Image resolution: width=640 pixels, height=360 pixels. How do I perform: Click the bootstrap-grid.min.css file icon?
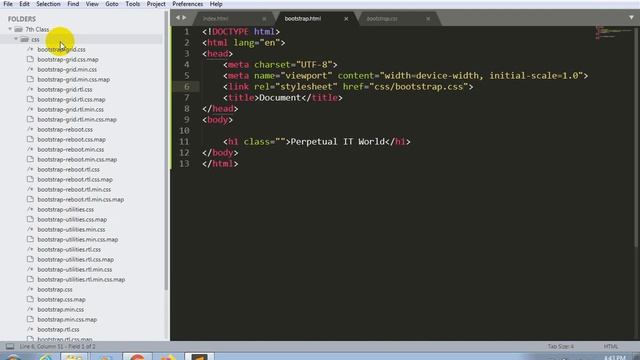(x=30, y=69)
